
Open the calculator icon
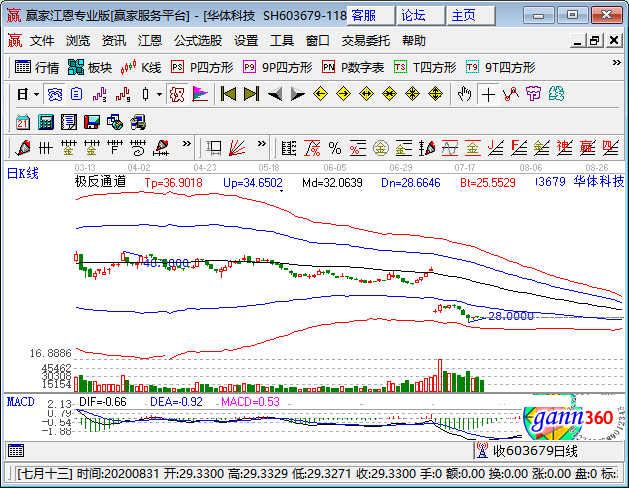pyautogui.click(x=46, y=122)
